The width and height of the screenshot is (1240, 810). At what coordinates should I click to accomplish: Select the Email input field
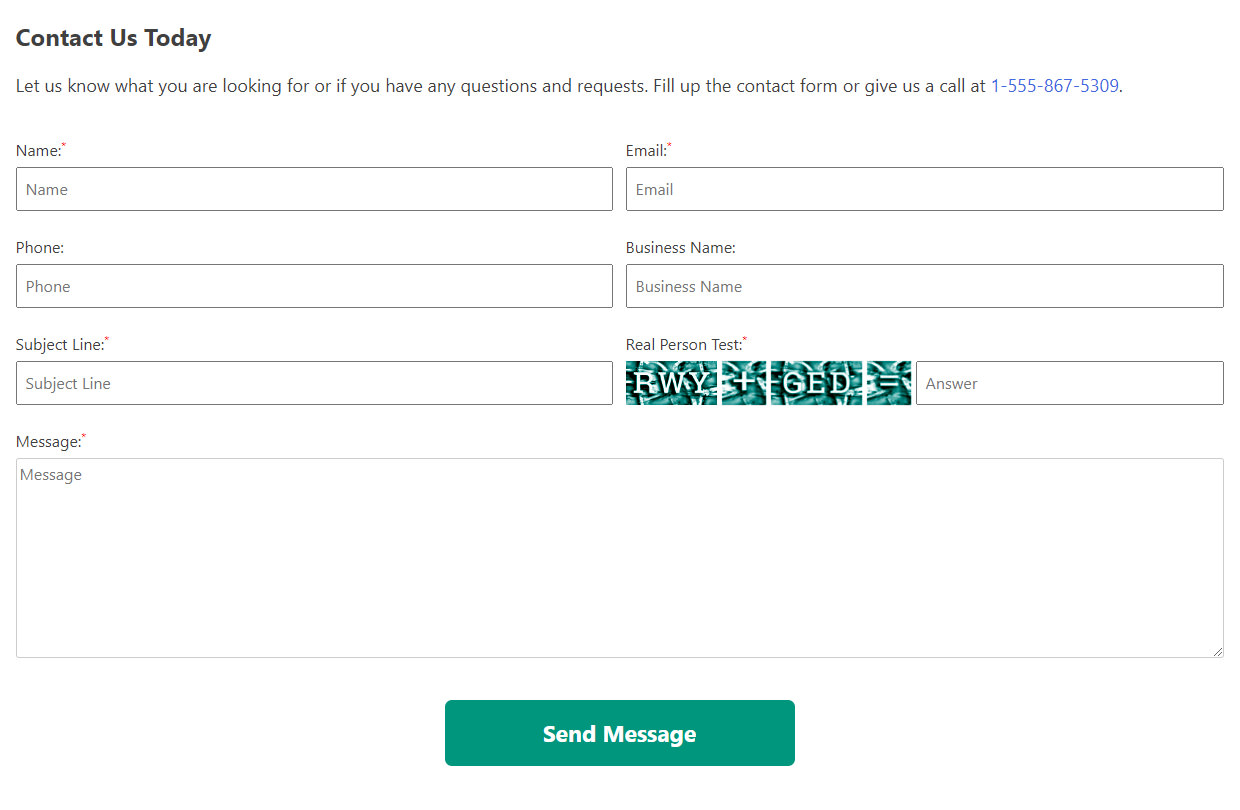[925, 189]
